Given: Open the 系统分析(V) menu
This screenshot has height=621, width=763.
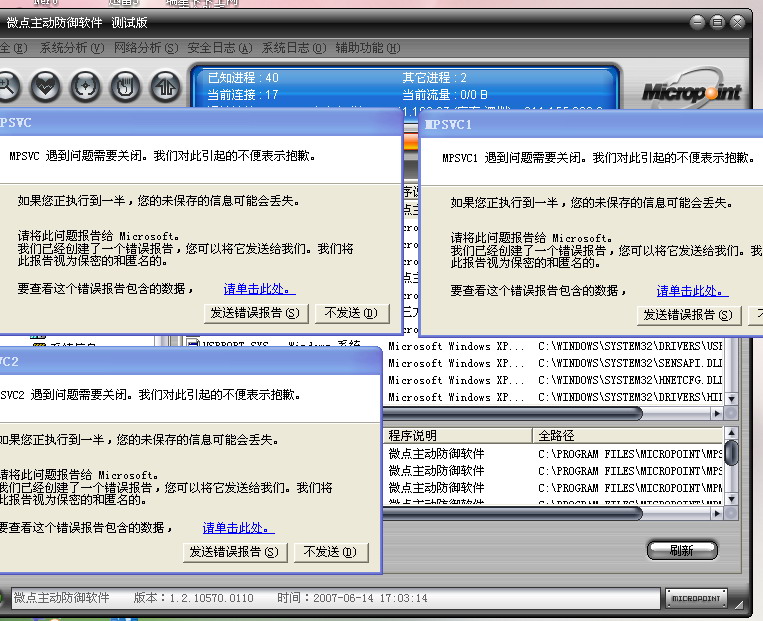Looking at the screenshot, I should click(72, 48).
